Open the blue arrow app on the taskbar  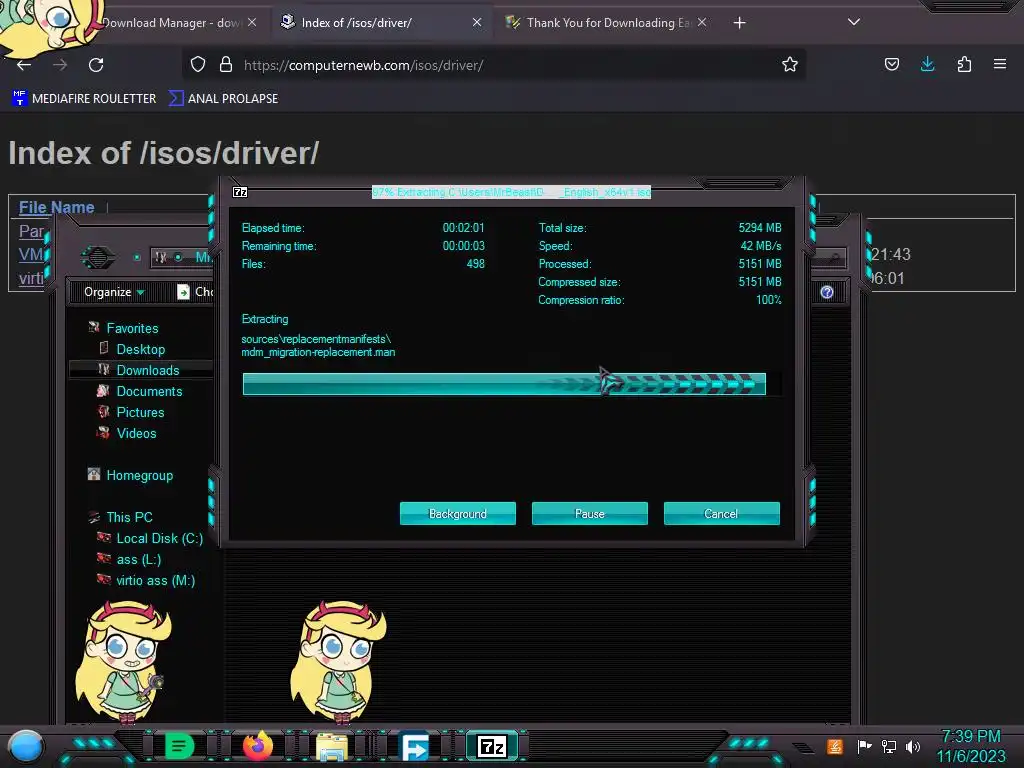click(x=414, y=746)
